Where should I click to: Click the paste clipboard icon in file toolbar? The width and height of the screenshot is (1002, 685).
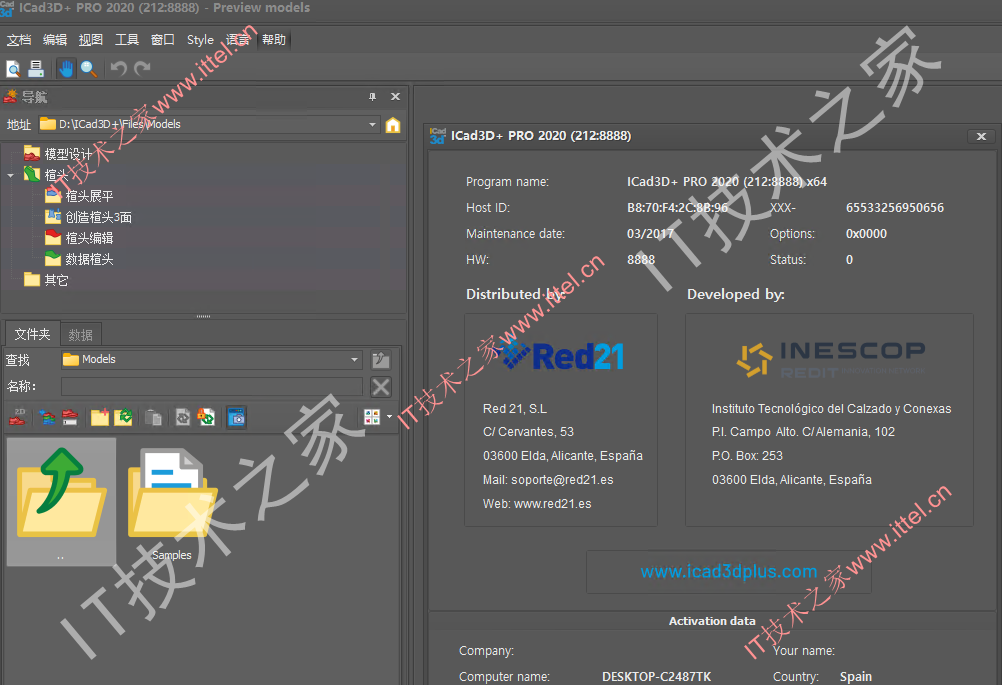pos(153,417)
